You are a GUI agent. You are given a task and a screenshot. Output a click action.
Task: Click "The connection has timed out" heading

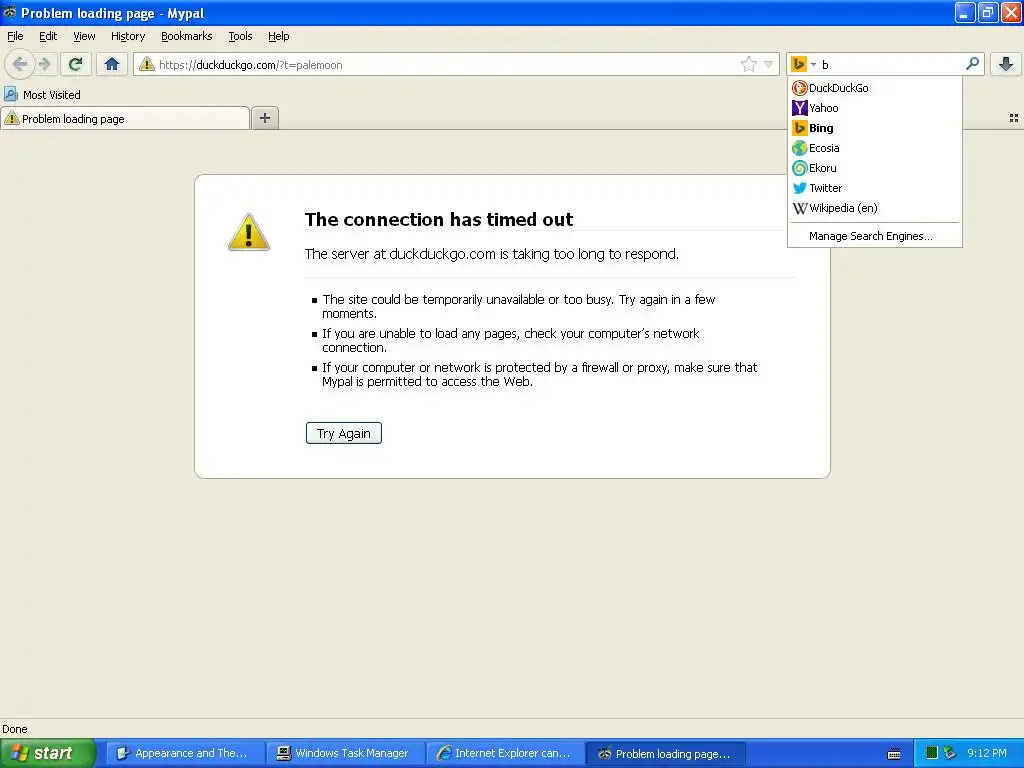coord(439,219)
